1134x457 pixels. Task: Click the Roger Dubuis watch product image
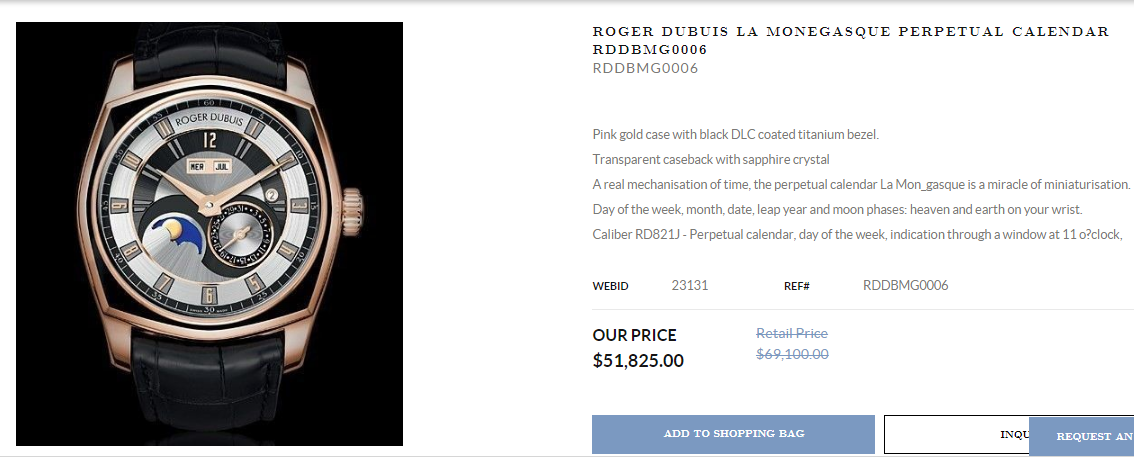pyautogui.click(x=209, y=234)
